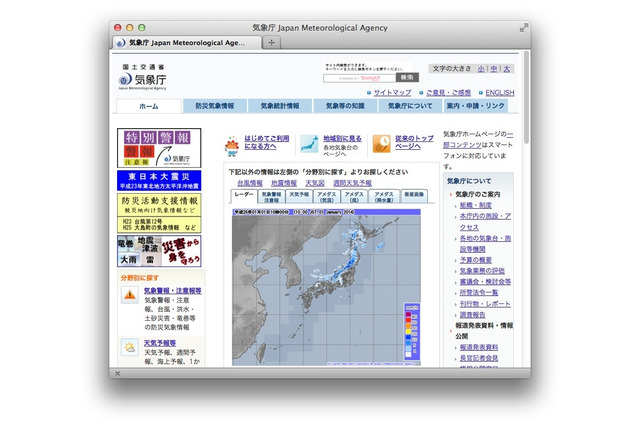Open the 天気予報等 link in the sidebar
The image size is (640, 426).
(x=160, y=343)
